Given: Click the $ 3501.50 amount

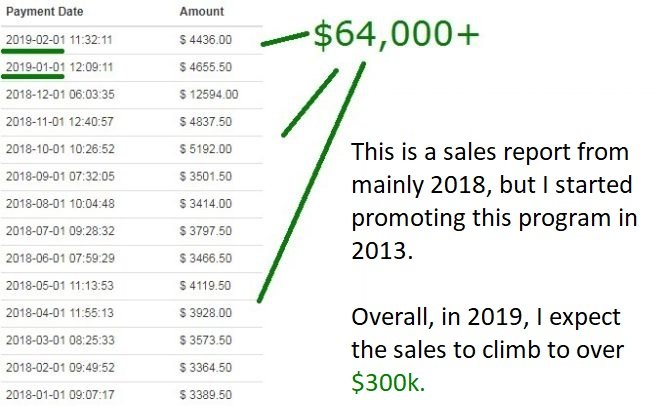Looking at the screenshot, I should coord(206,176).
